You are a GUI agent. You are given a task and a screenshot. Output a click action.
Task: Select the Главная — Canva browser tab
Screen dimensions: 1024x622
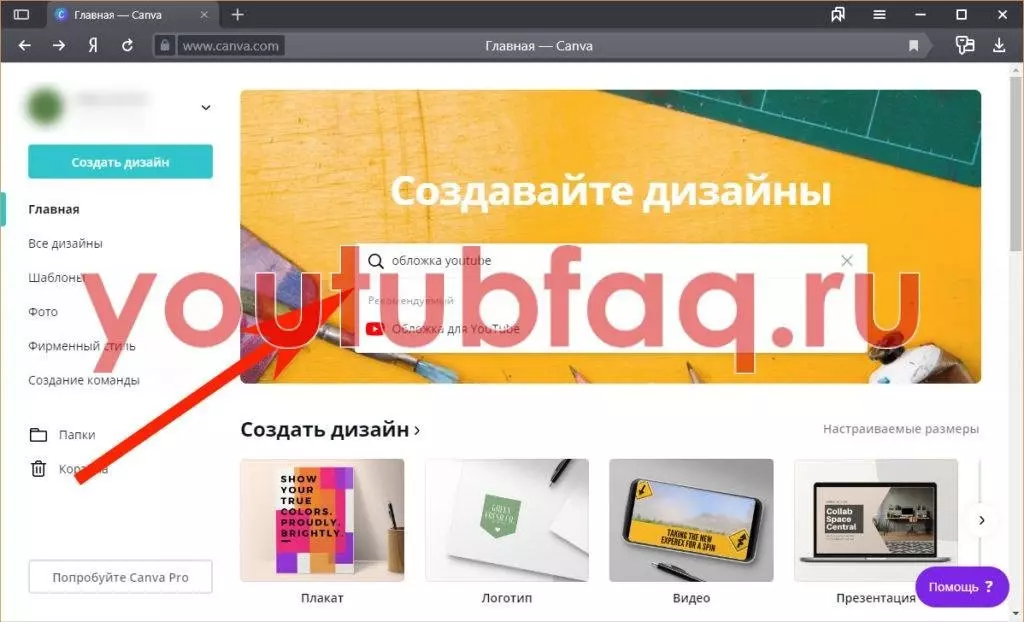pos(131,14)
